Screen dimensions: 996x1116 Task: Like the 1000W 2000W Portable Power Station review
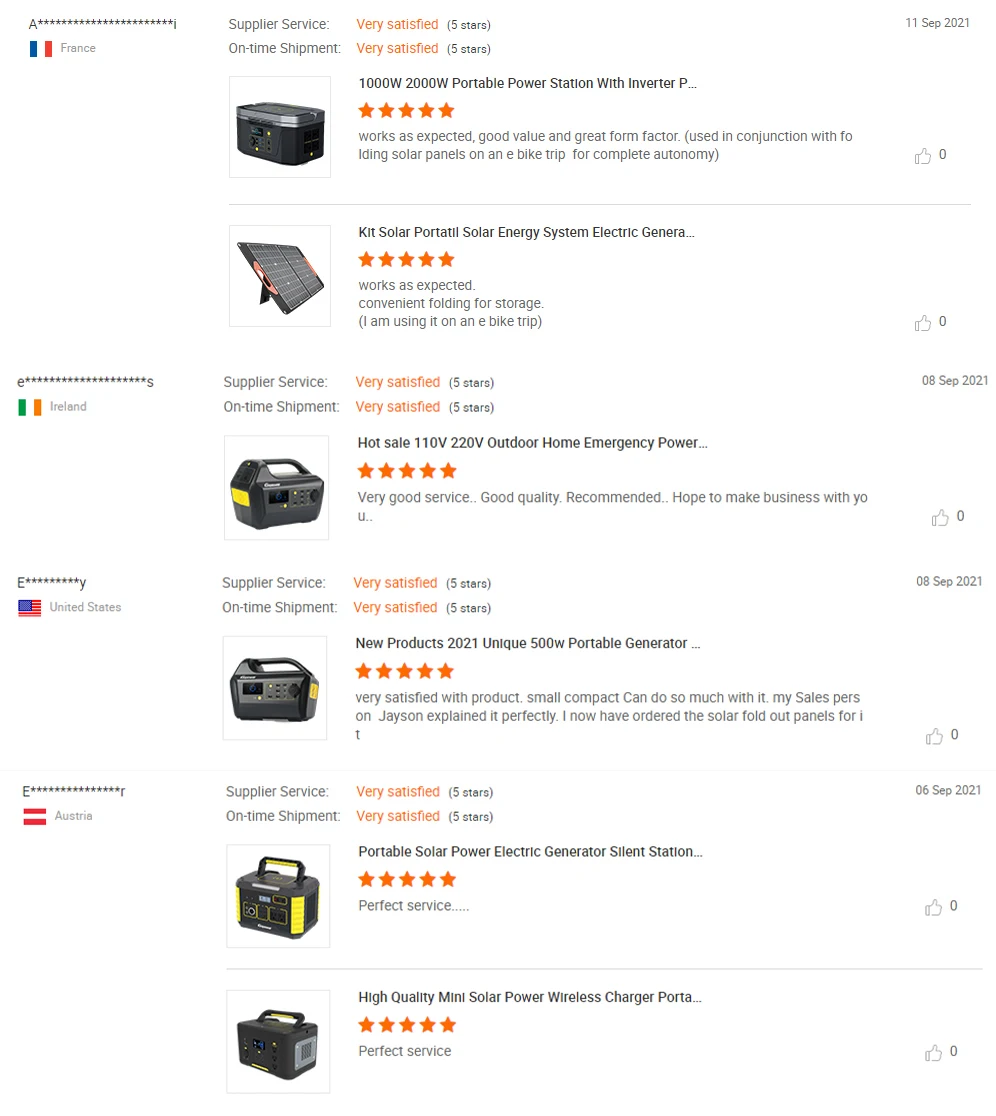coord(923,156)
